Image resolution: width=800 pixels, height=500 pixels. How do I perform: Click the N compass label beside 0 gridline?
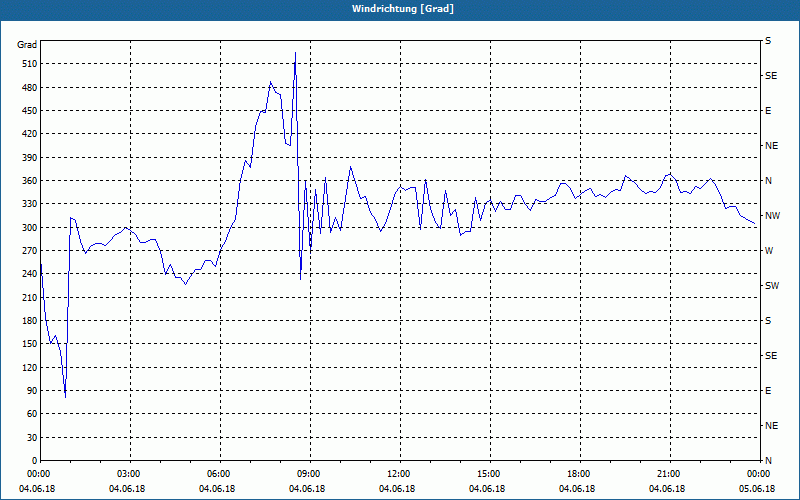[768, 461]
